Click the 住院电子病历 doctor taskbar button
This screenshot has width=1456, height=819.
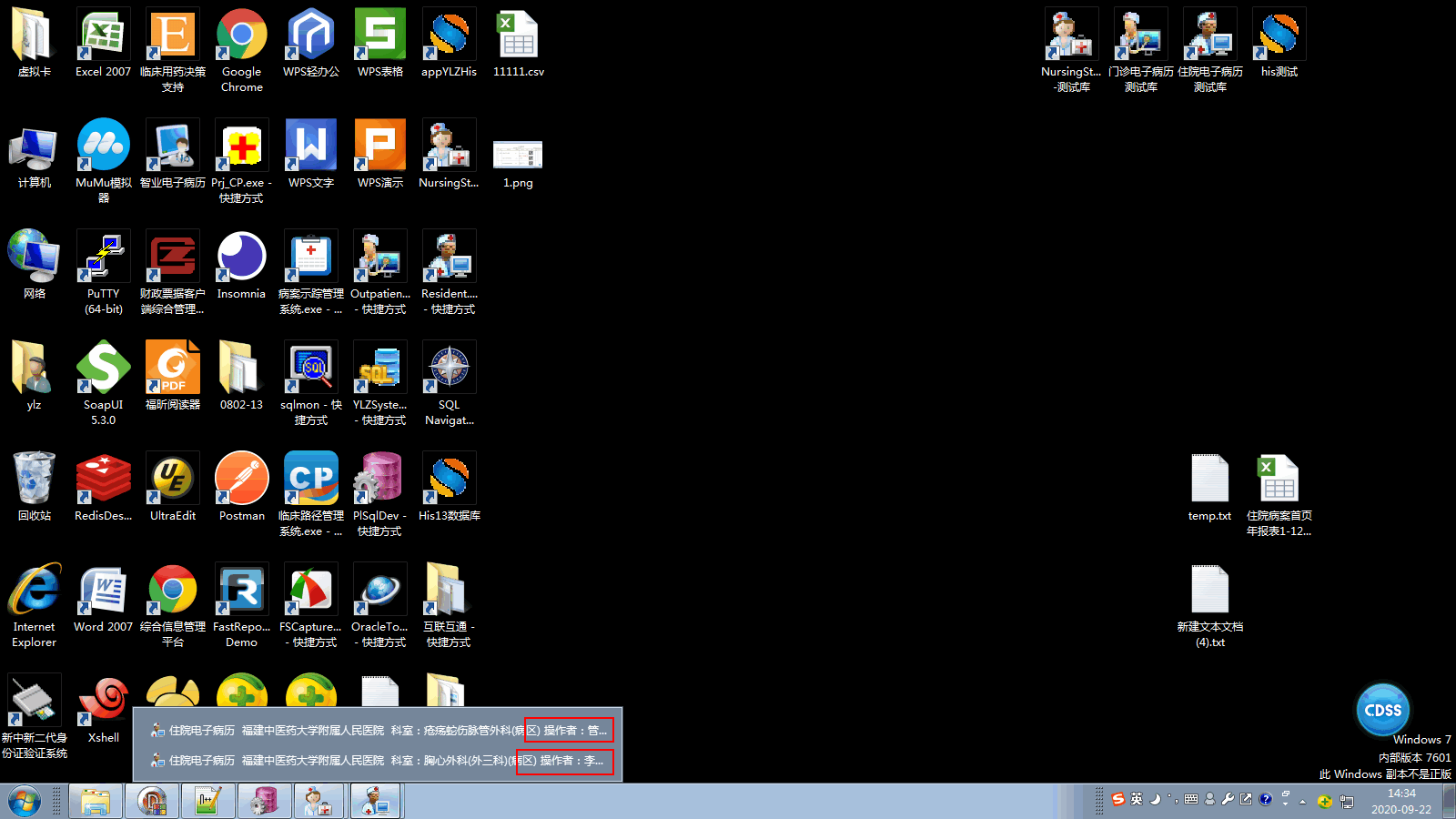(x=375, y=802)
